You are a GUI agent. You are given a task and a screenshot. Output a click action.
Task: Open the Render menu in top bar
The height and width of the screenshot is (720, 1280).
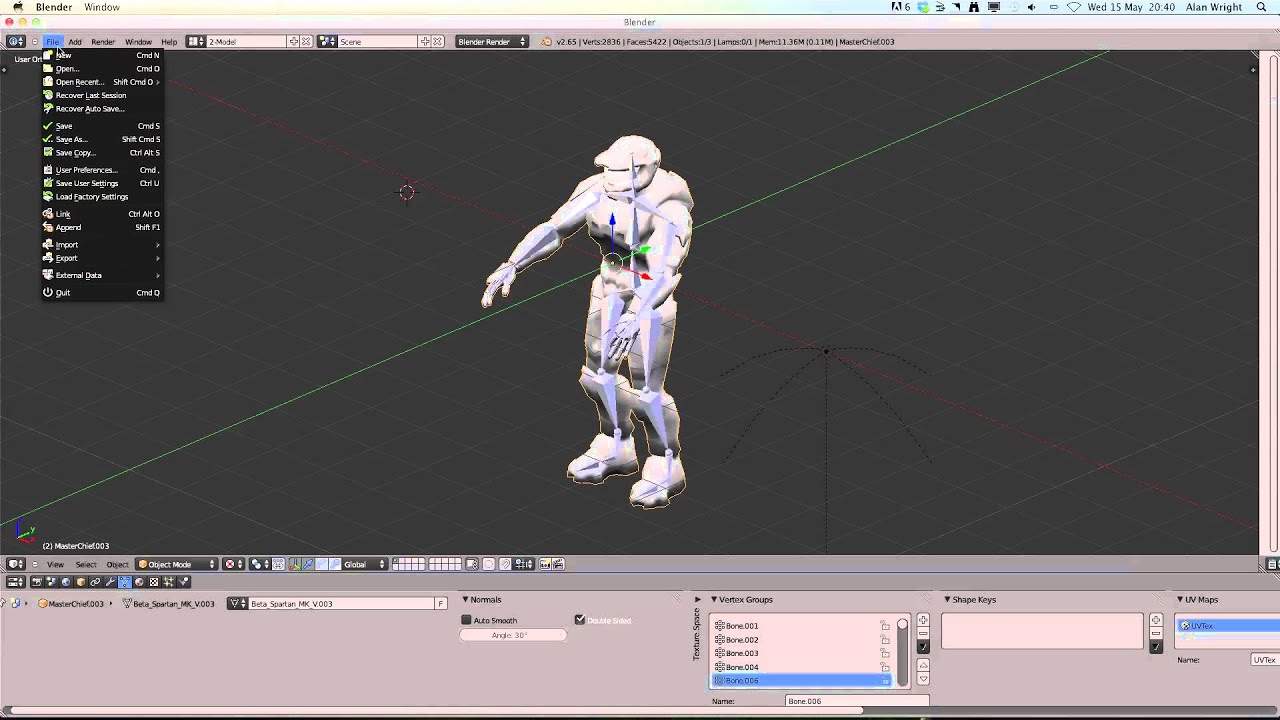(103, 42)
